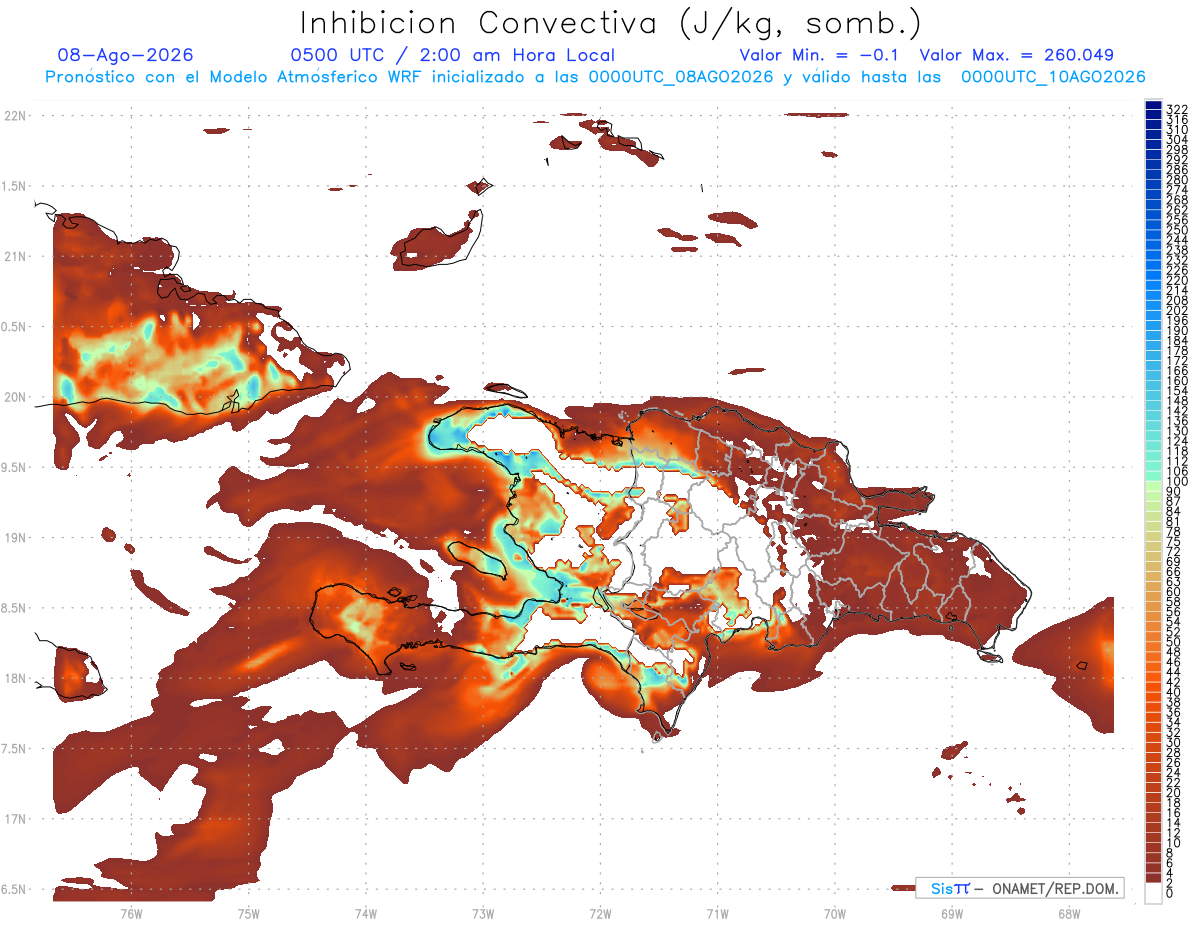Click the latitude label '7.5N'
This screenshot has width=1200, height=927.
point(15,749)
